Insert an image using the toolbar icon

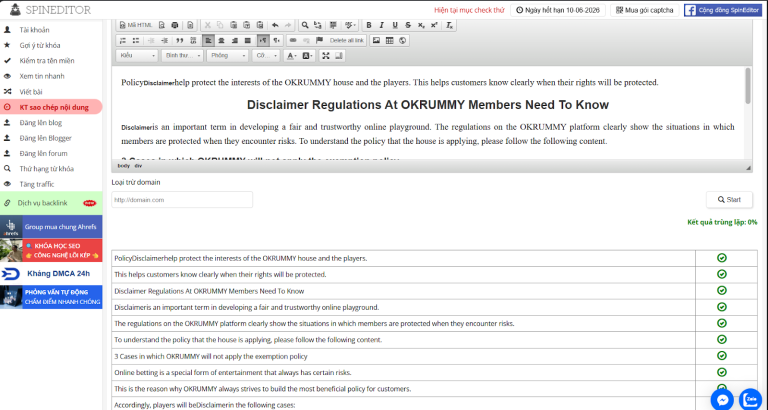tap(376, 40)
